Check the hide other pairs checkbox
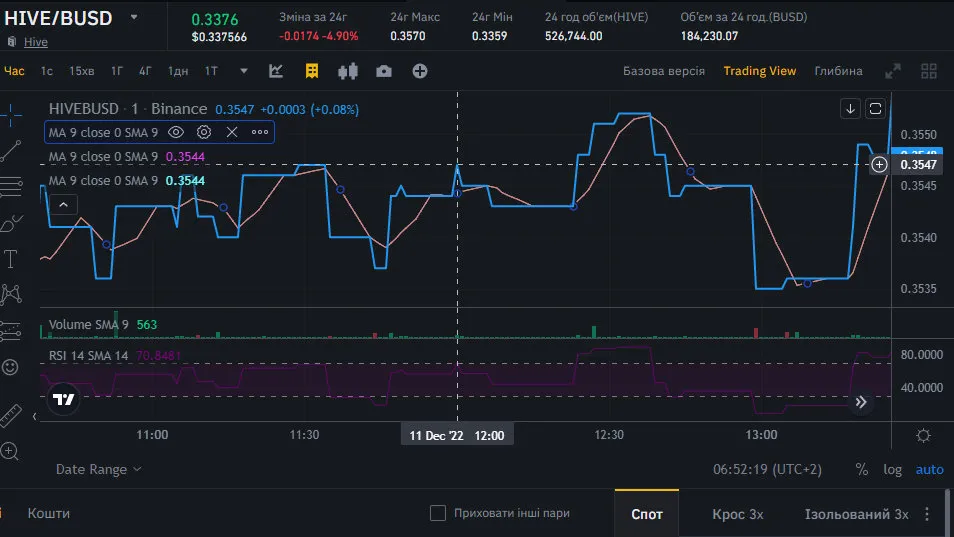954x537 pixels. point(437,513)
